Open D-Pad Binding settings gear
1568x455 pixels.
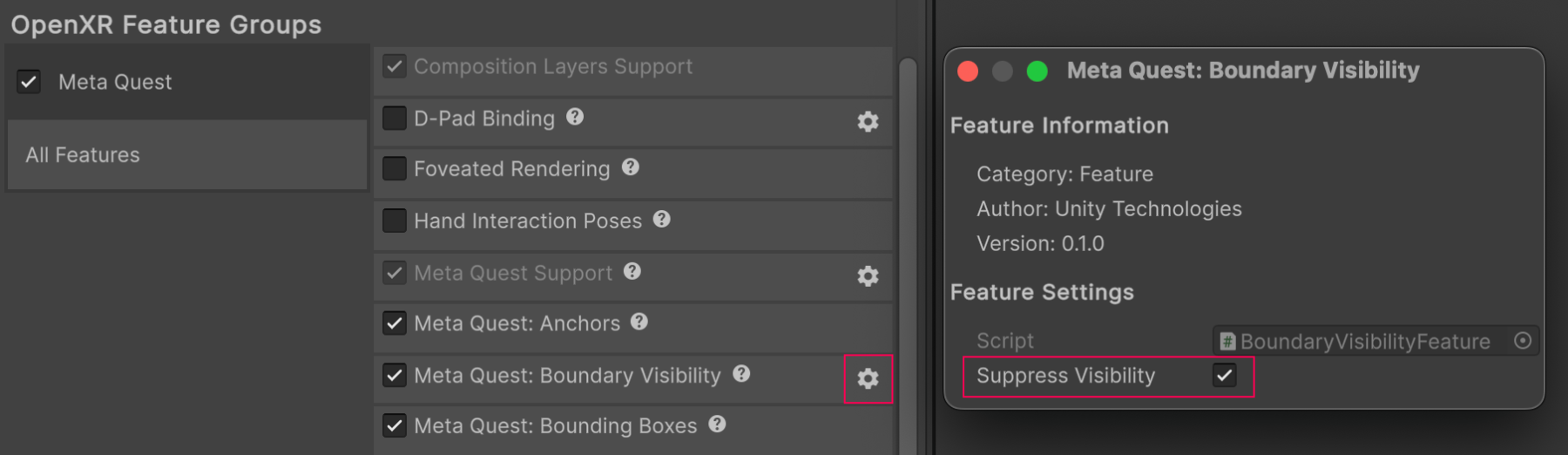(x=868, y=122)
